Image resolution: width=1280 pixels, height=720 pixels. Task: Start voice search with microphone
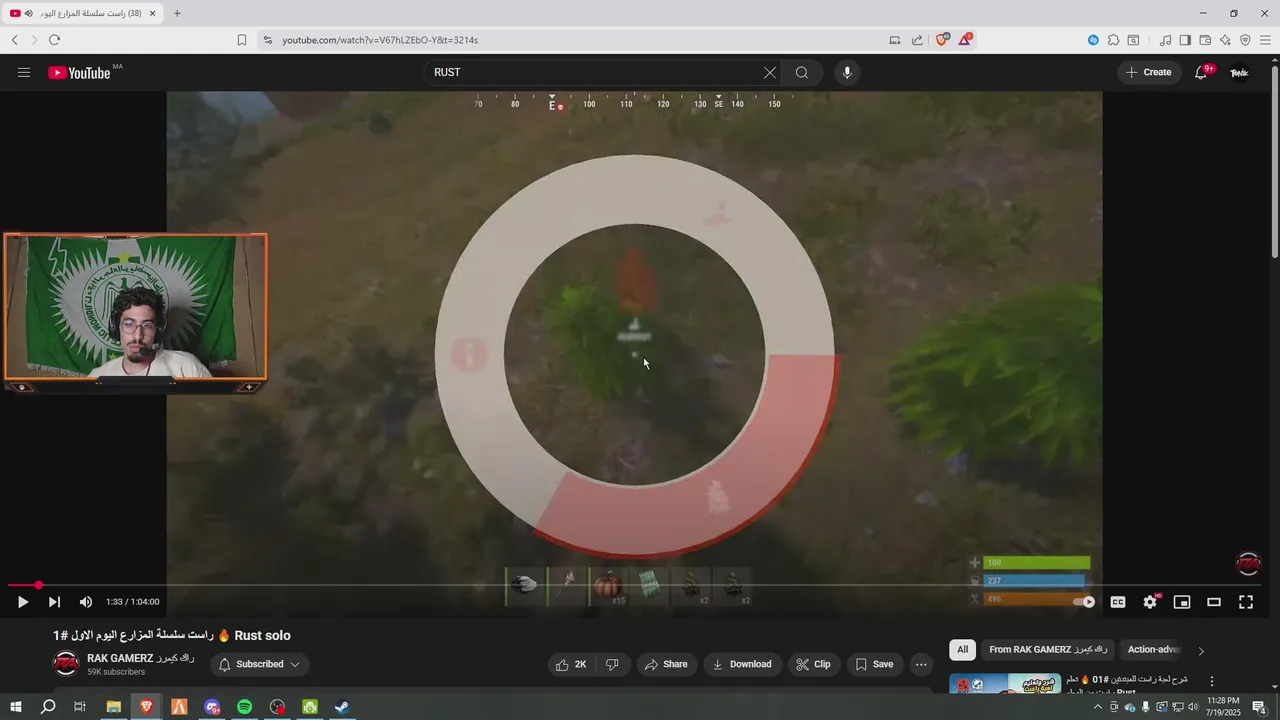pyautogui.click(x=847, y=72)
